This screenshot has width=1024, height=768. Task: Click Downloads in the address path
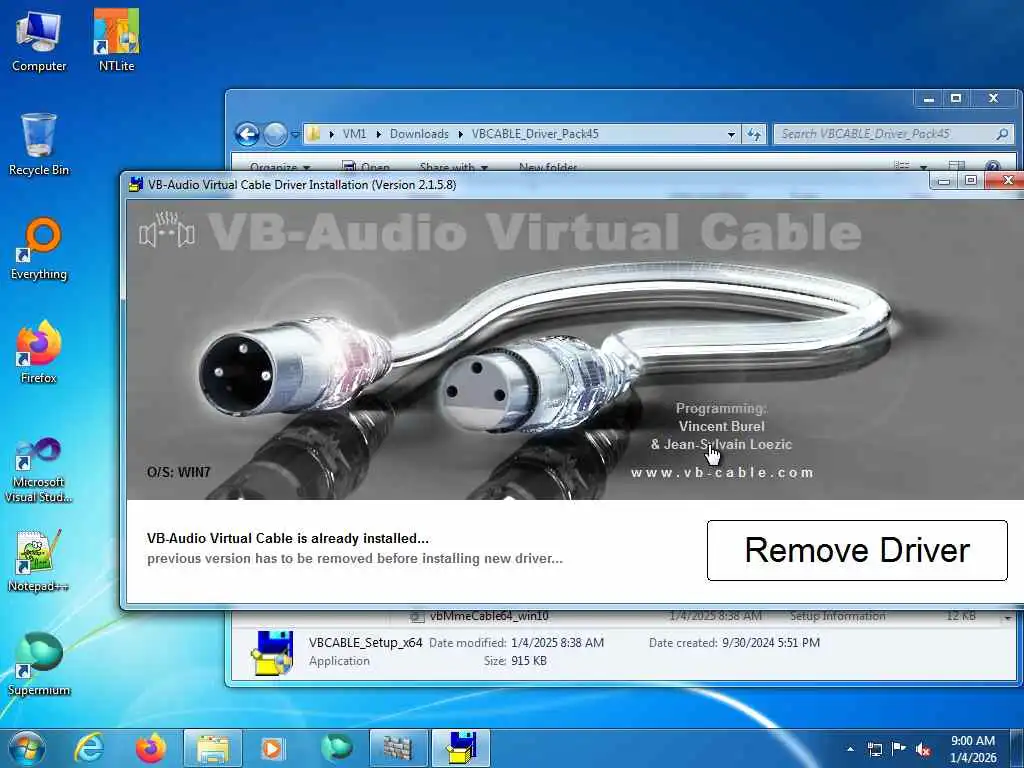coord(419,134)
